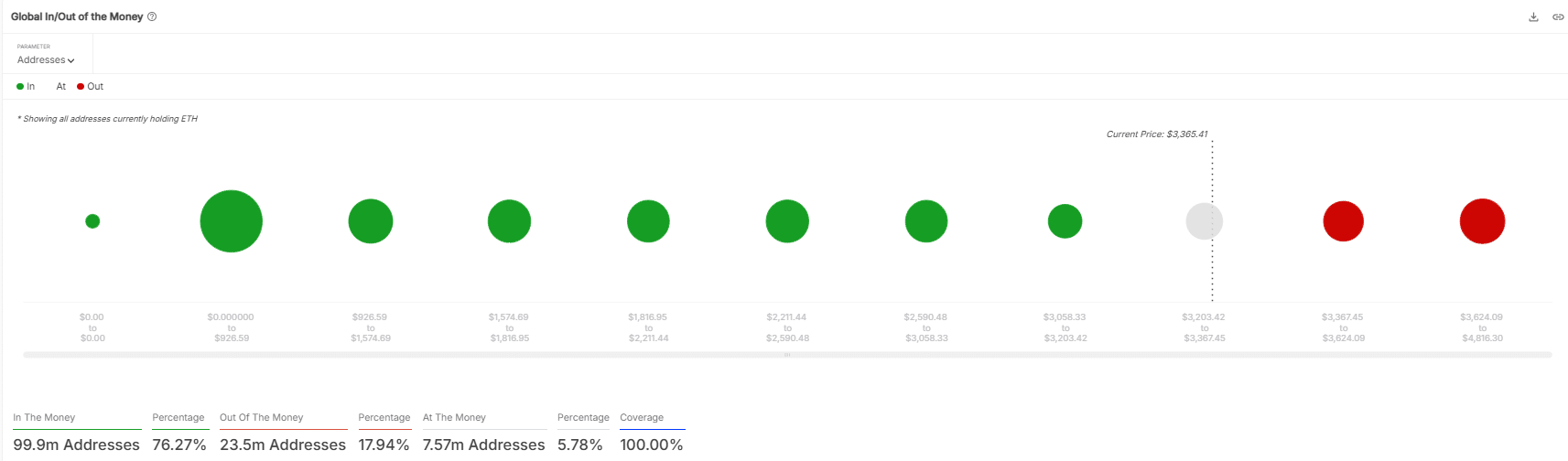The image size is (1568, 461).
Task: Click green bubble for $3,058.33 to $3,203.42
Action: pos(1065,221)
